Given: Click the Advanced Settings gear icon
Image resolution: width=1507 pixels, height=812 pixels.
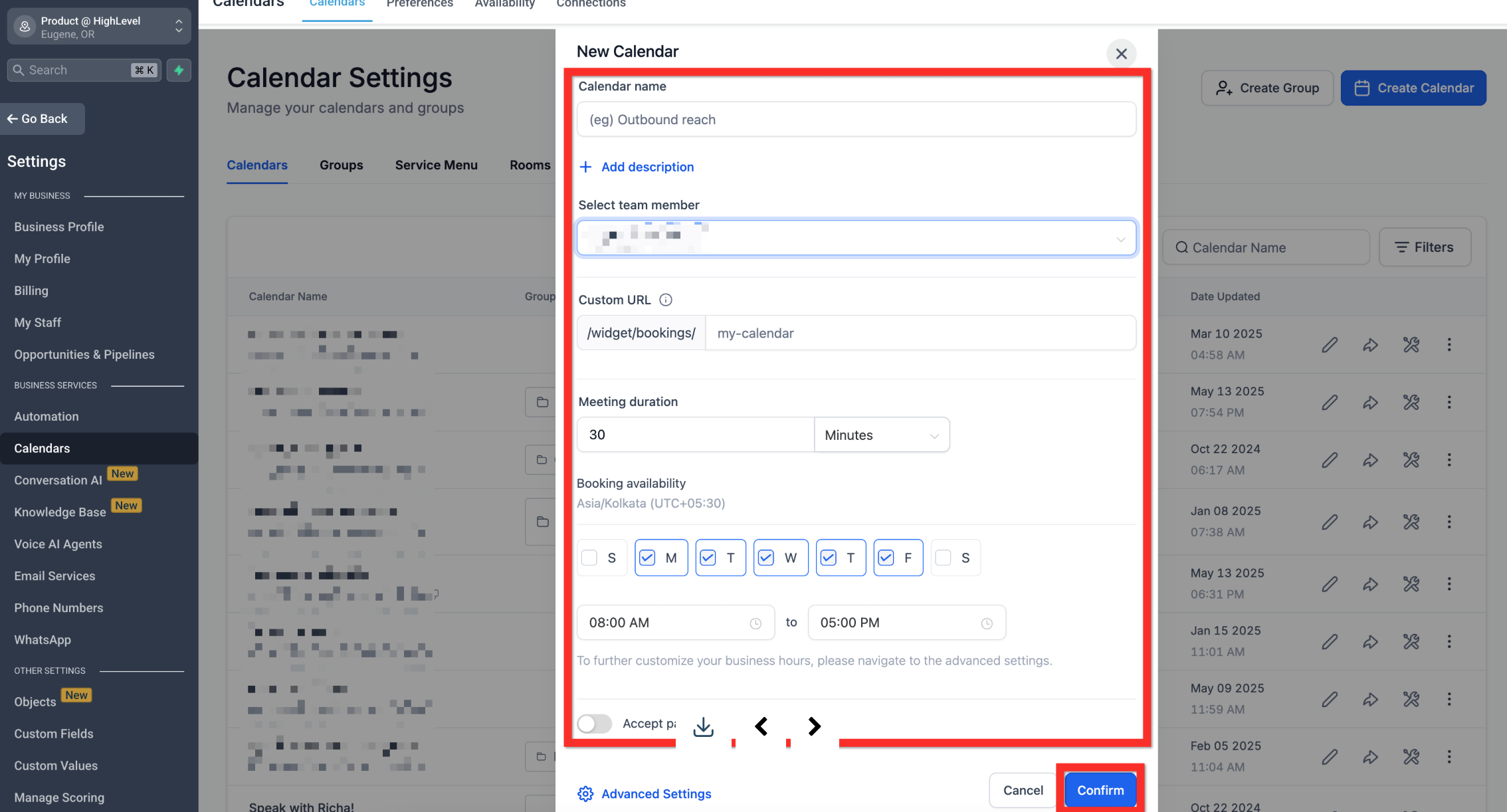Looking at the screenshot, I should [x=585, y=793].
